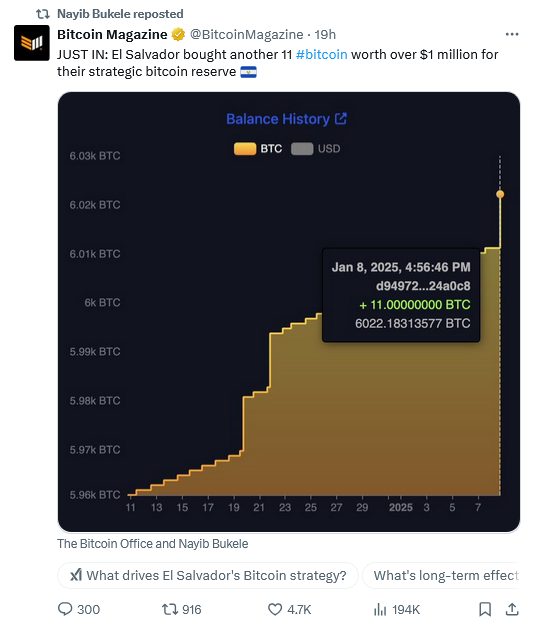Bookmark this post
535x628 pixels.
tap(485, 610)
